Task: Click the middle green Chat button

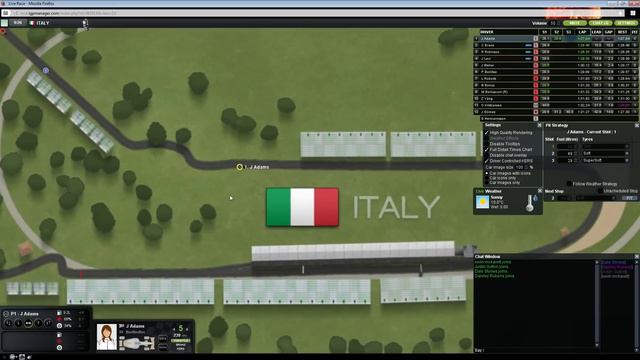Action: [600, 23]
